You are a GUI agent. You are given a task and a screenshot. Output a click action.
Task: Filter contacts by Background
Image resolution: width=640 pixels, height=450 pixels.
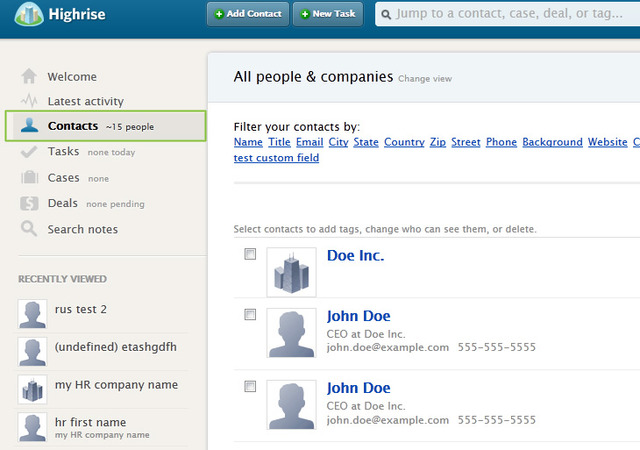coord(552,142)
